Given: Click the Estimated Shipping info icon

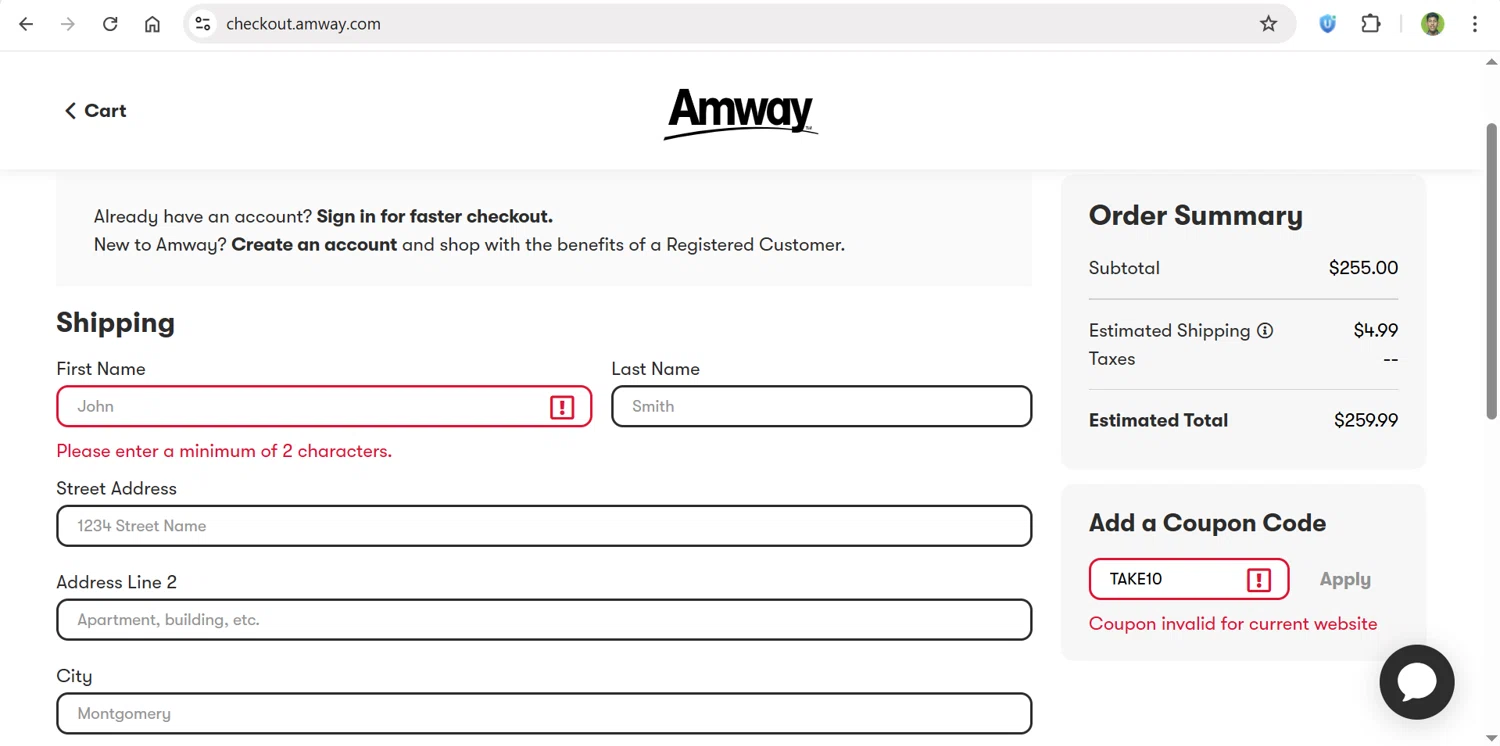Looking at the screenshot, I should pos(1265,331).
